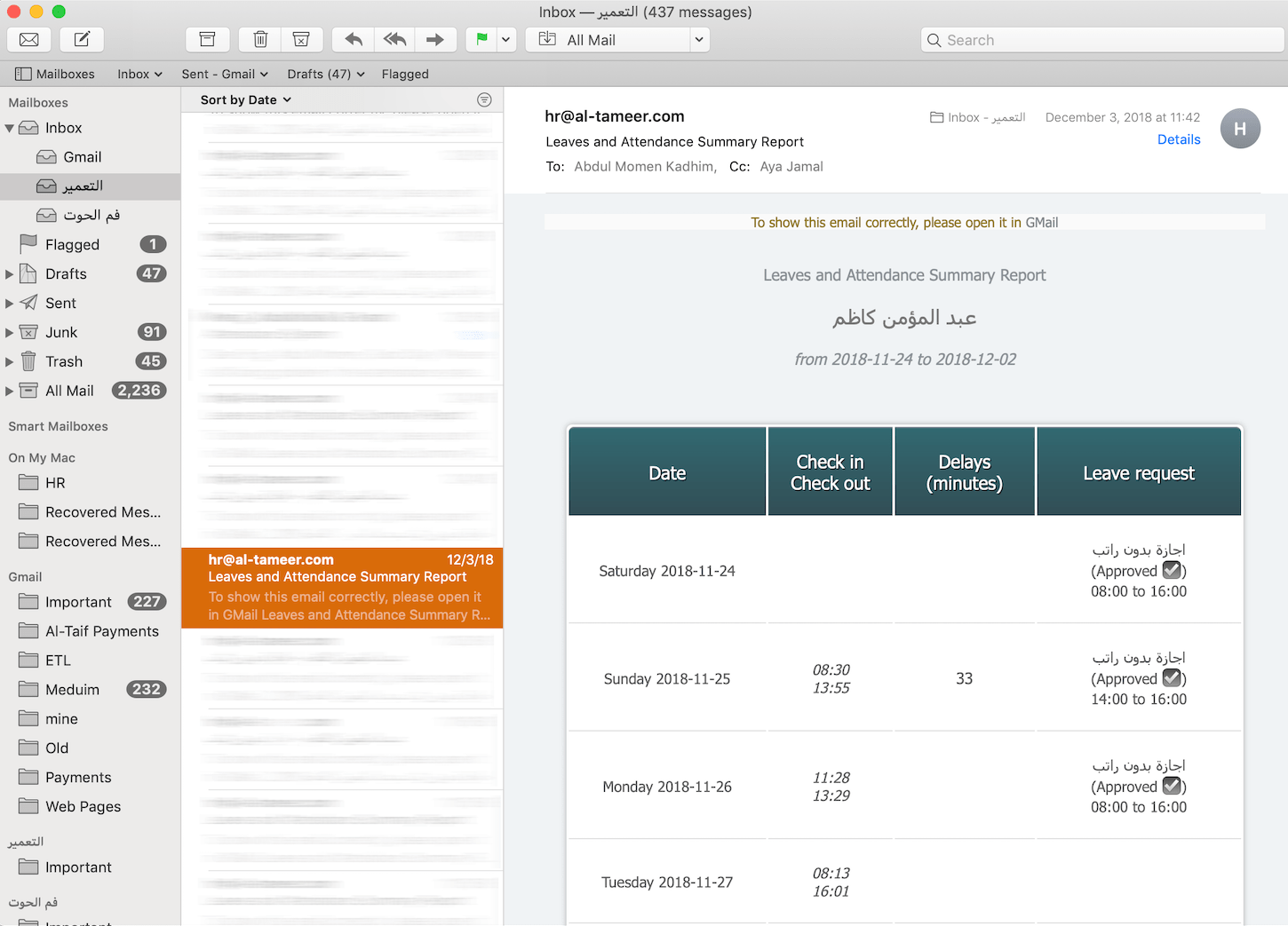Click the Junk bin icon in the sidebar

pyautogui.click(x=28, y=332)
